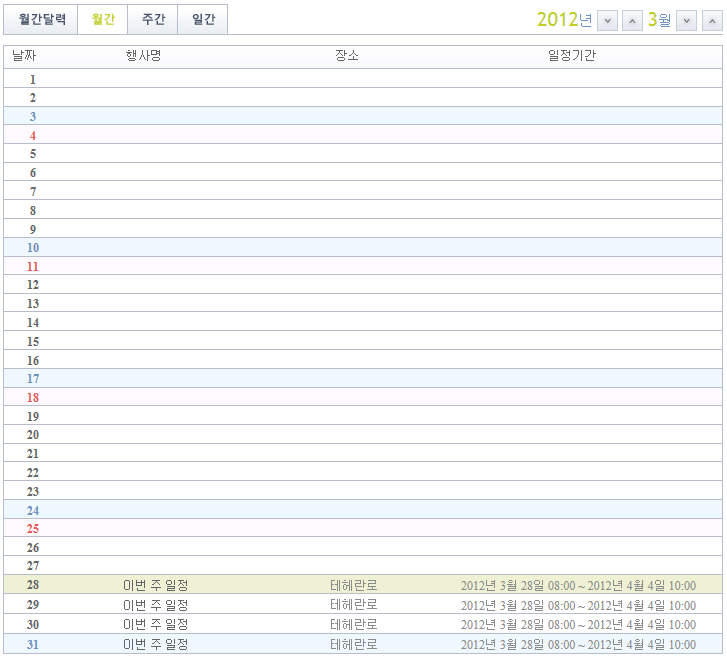Image resolution: width=727 pixels, height=658 pixels.
Task: Switch to the 주간 weekly tab
Action: (x=153, y=19)
